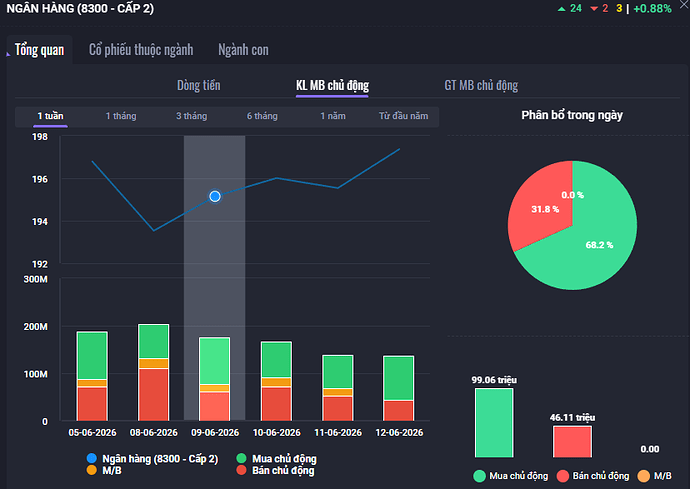Select the Dòng tiền sub-tab
This screenshot has height=489, width=690.
(198, 85)
